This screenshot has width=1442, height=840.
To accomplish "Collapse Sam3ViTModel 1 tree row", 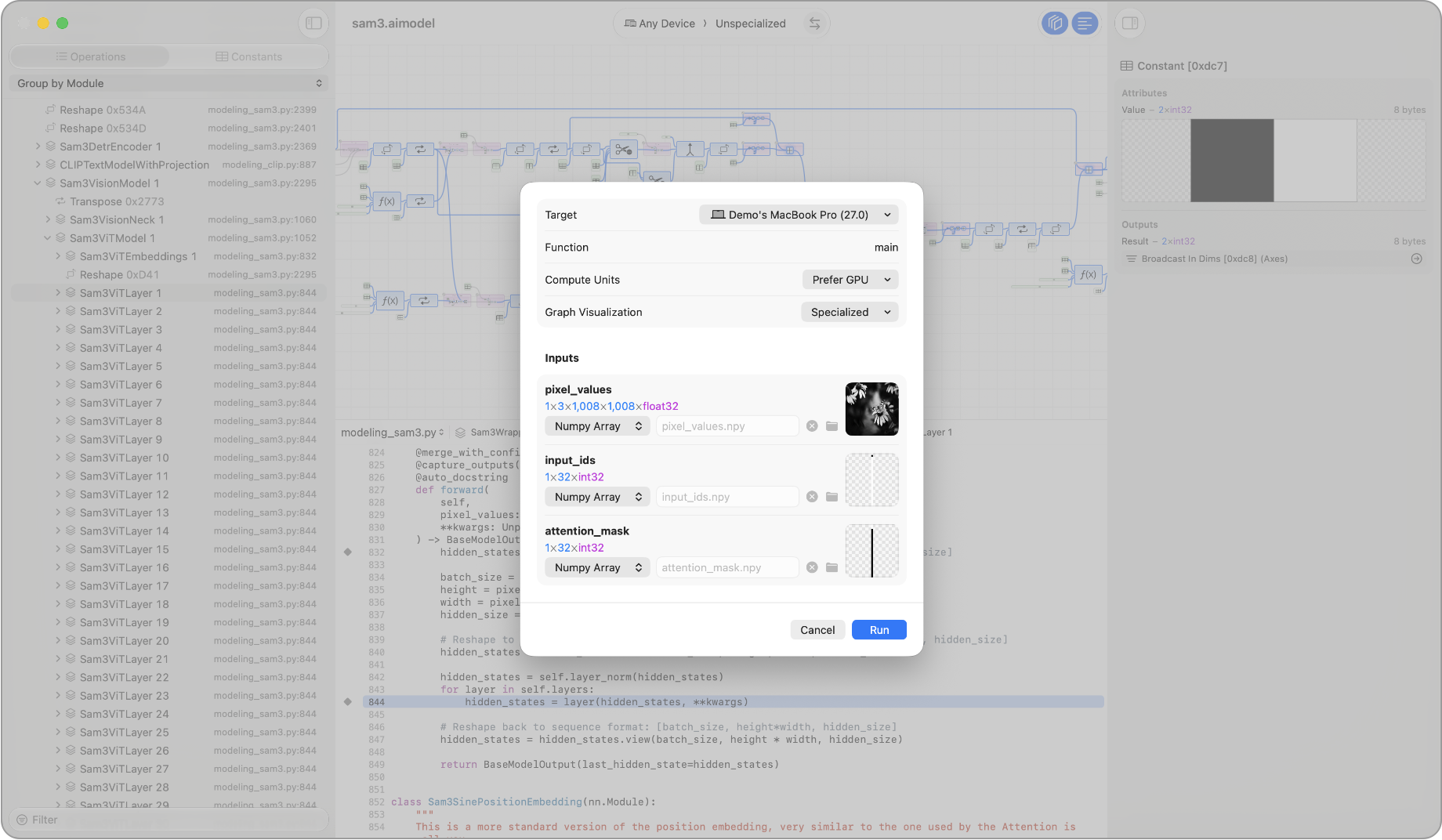I will pos(48,238).
